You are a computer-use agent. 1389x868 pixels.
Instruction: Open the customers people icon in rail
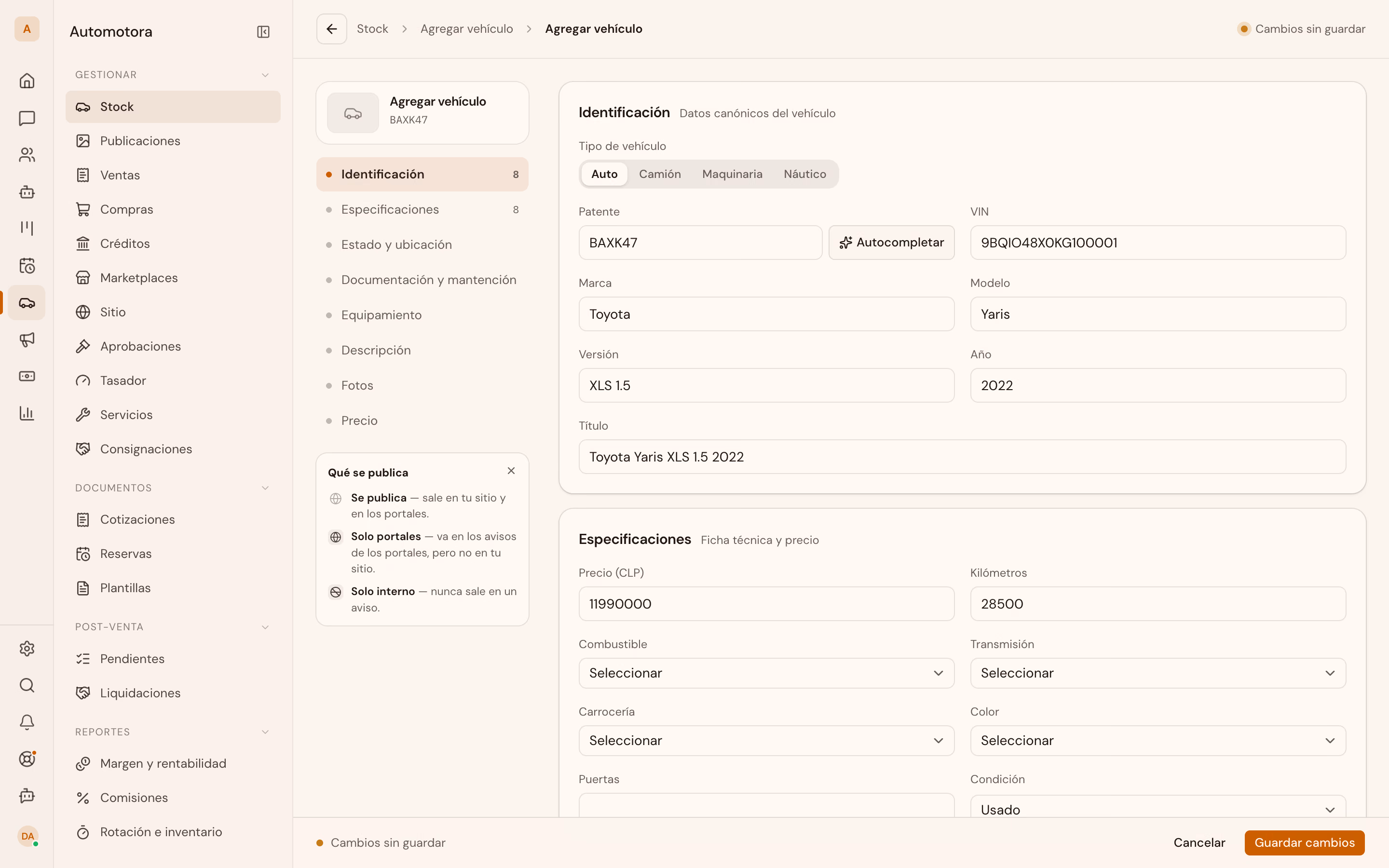[x=27, y=155]
